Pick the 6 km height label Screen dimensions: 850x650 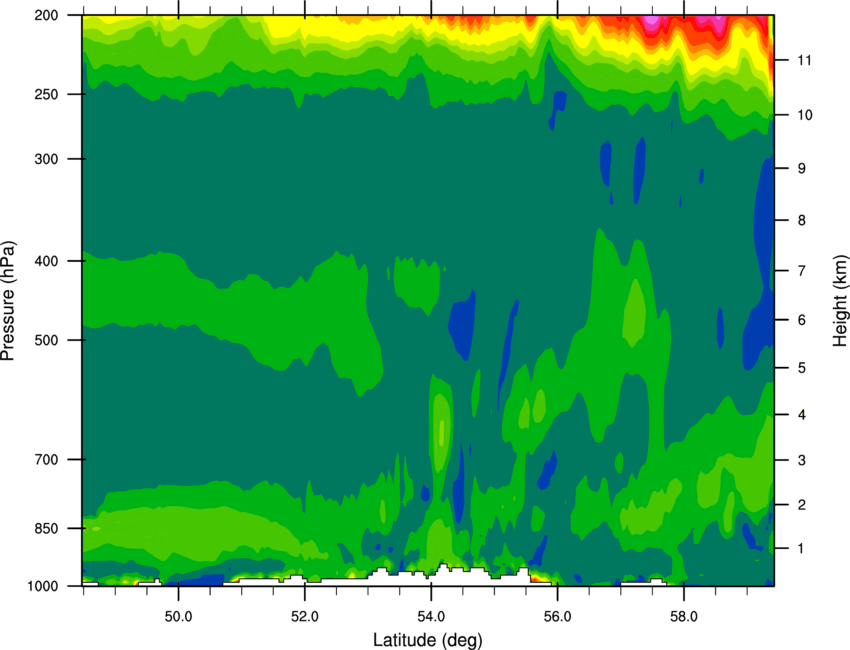point(802,320)
